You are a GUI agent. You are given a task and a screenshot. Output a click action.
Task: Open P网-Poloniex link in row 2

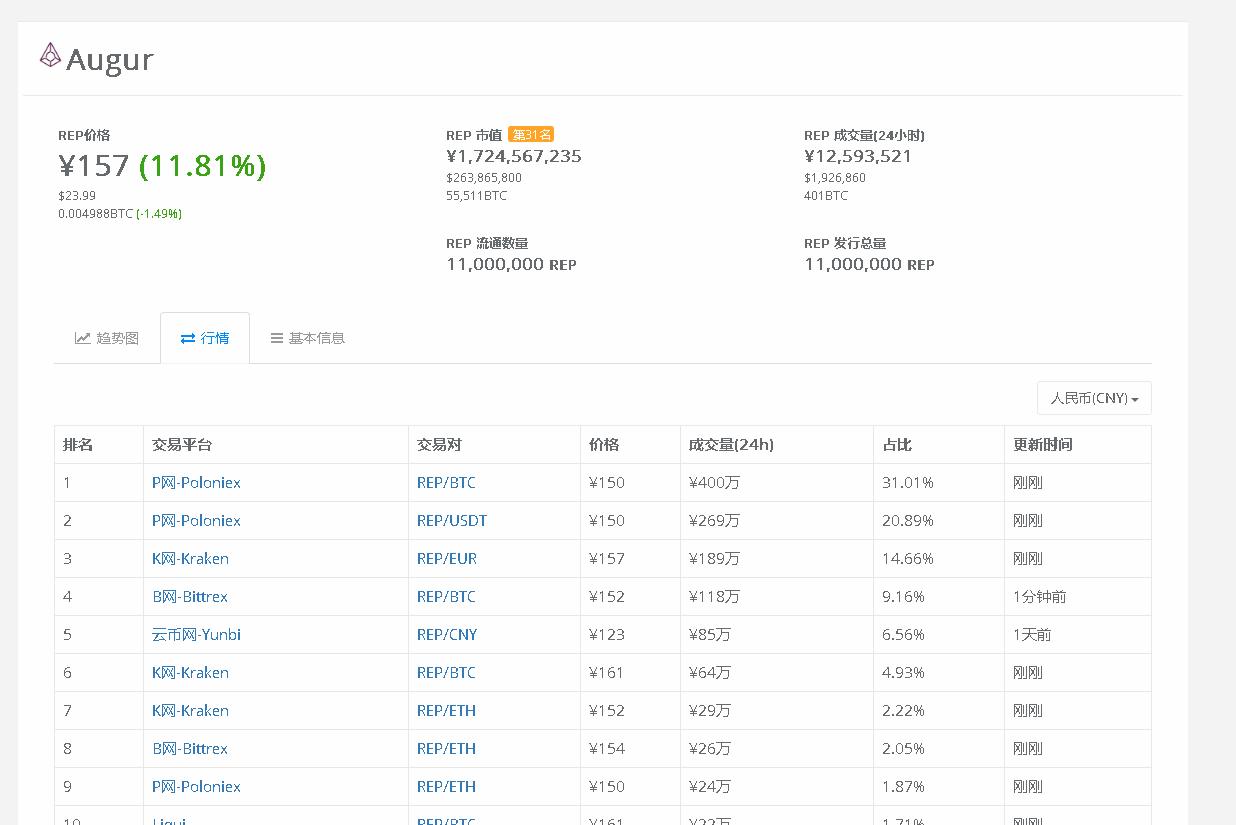click(196, 520)
